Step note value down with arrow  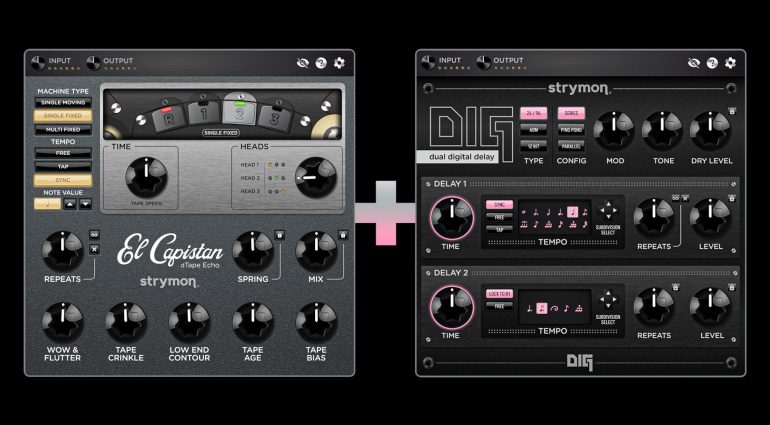tap(85, 204)
